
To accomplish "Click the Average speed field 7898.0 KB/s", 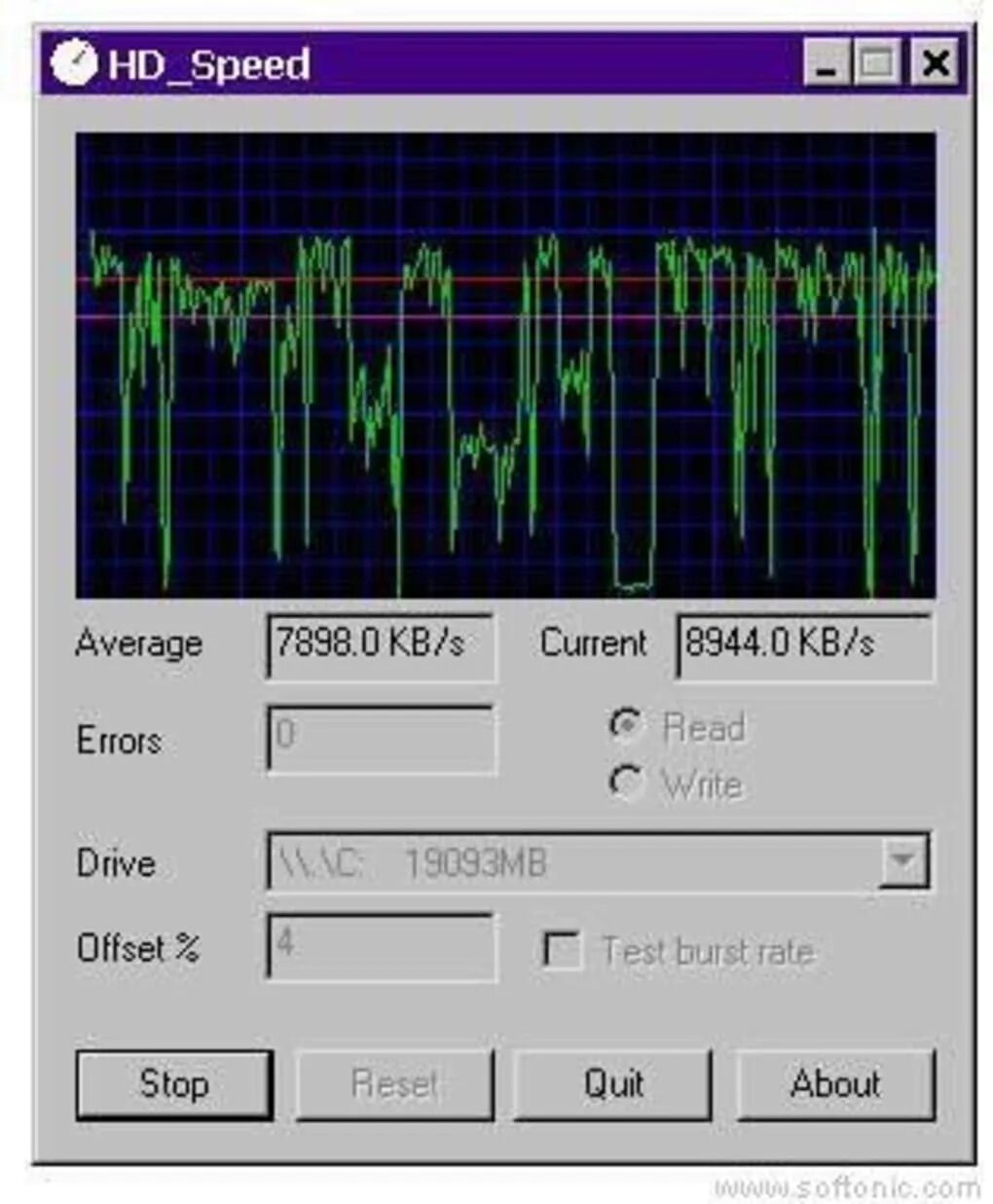I will (381, 645).
